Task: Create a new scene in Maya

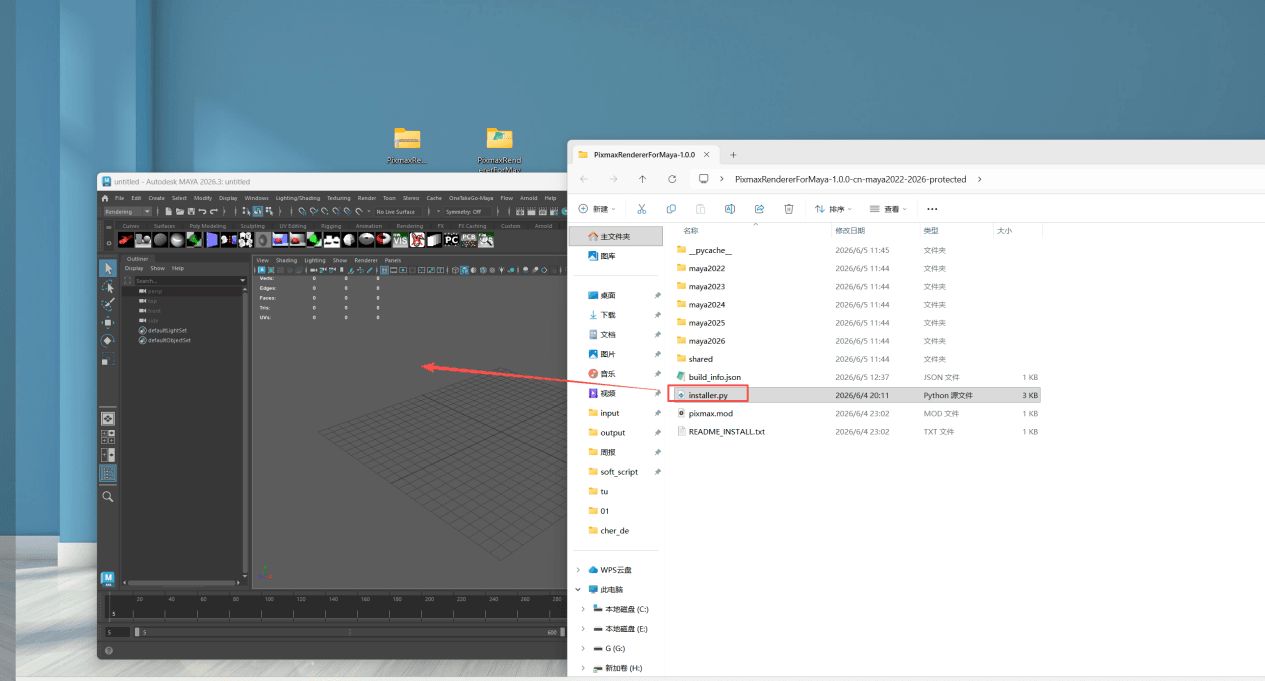Action: click(x=169, y=211)
